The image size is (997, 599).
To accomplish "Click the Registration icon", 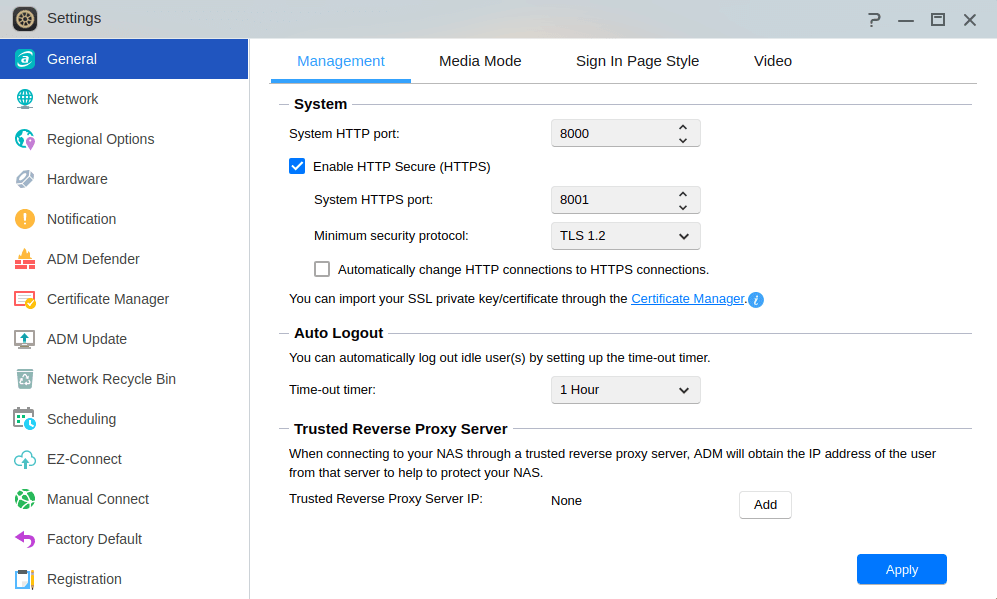I will click(x=25, y=579).
